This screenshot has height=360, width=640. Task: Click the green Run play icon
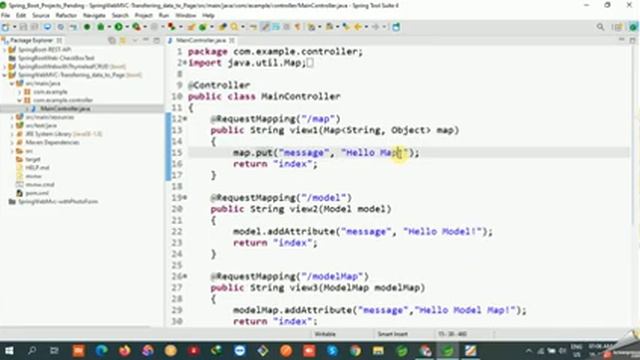pos(118,27)
